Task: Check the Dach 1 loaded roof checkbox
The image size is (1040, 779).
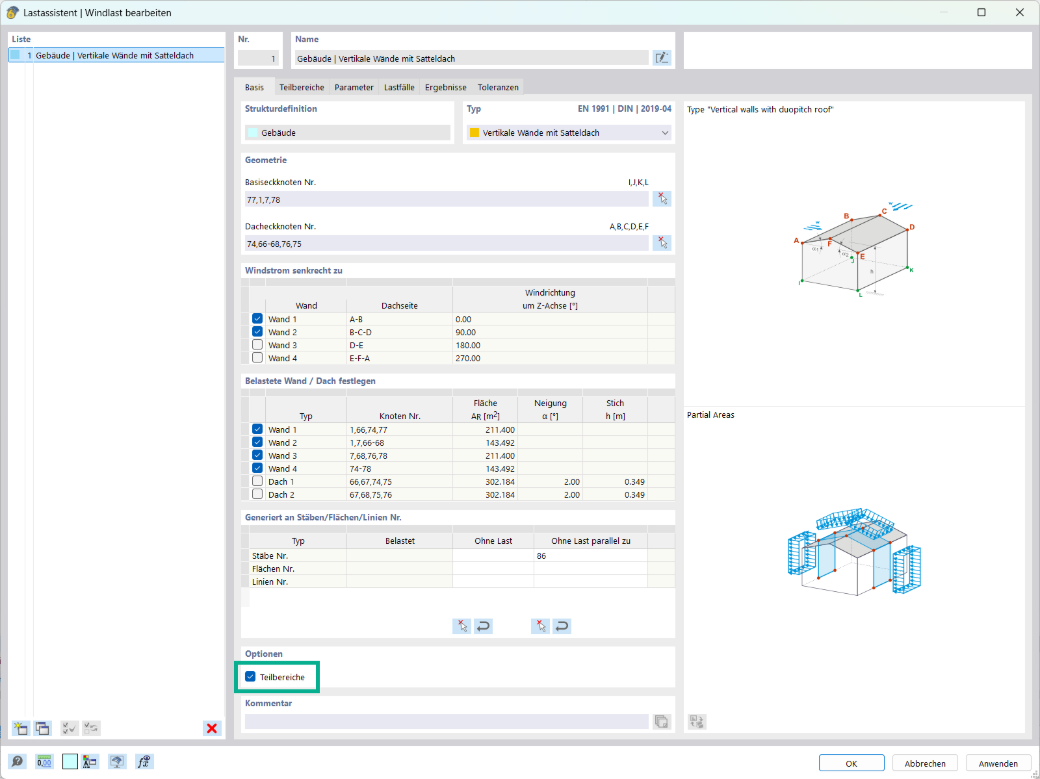Action: [257, 481]
